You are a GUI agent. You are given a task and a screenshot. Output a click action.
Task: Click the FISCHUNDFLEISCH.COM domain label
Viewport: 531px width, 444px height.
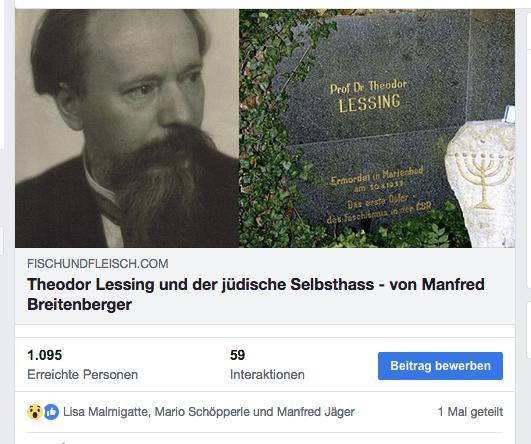(98, 263)
